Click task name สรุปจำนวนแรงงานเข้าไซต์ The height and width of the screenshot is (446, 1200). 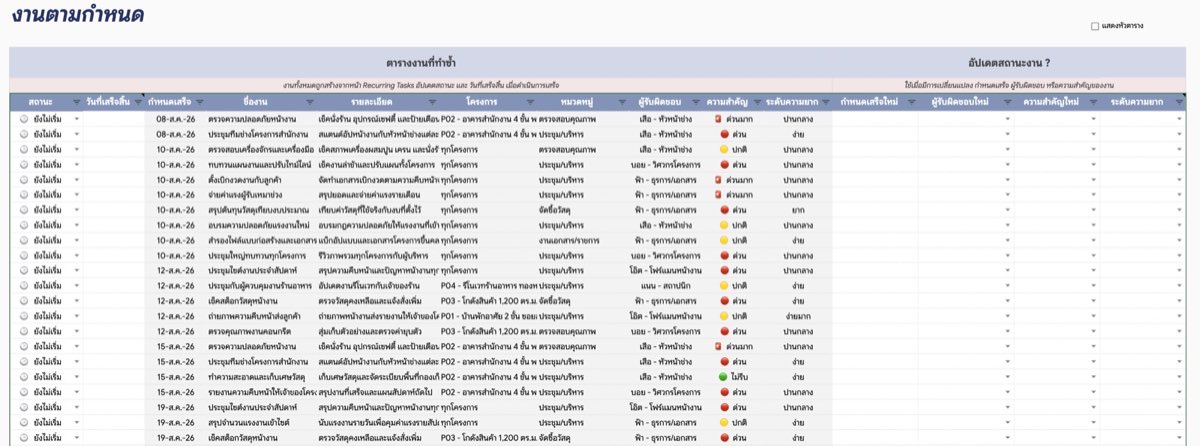click(250, 423)
